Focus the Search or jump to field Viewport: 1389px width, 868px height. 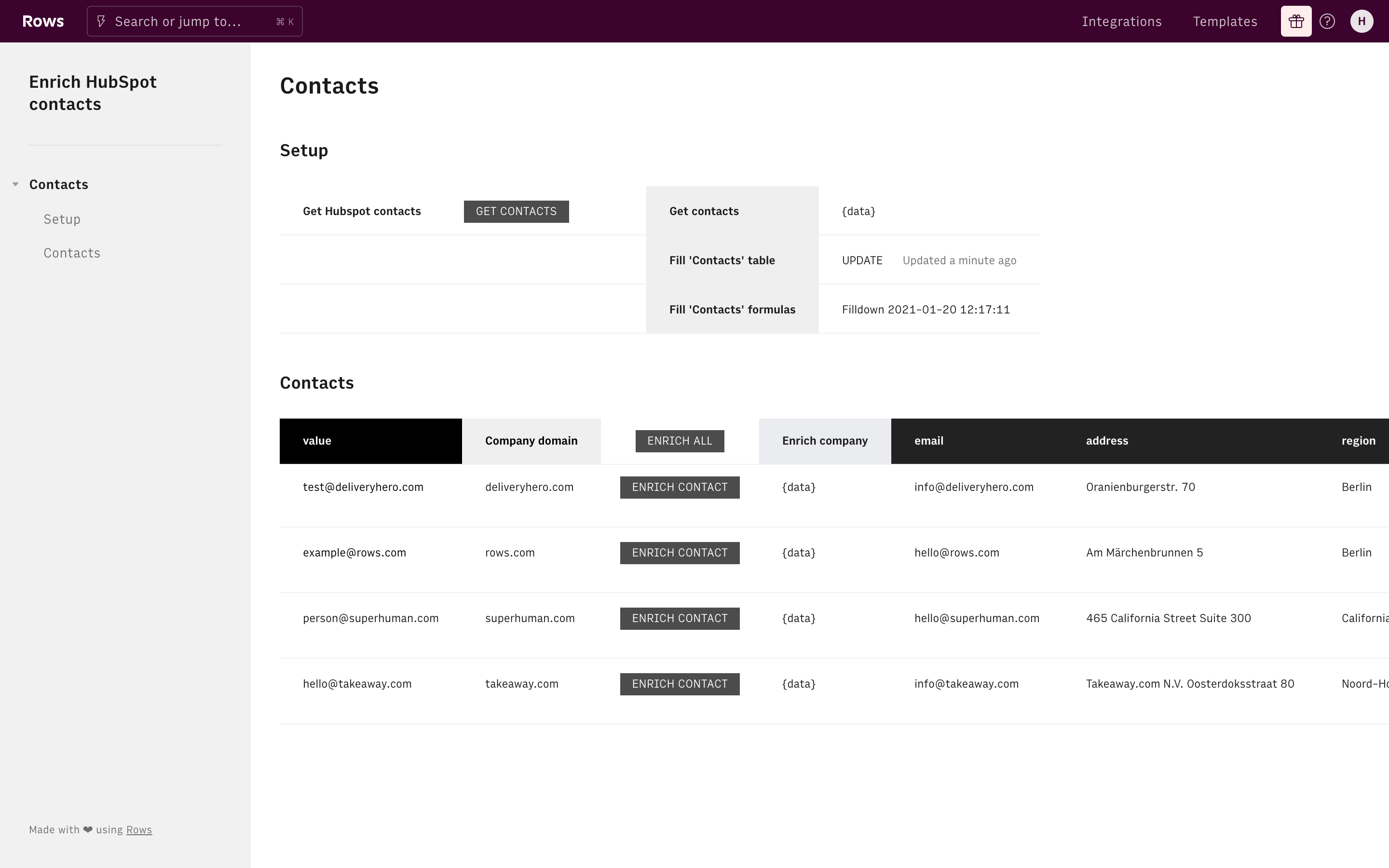tap(194, 21)
